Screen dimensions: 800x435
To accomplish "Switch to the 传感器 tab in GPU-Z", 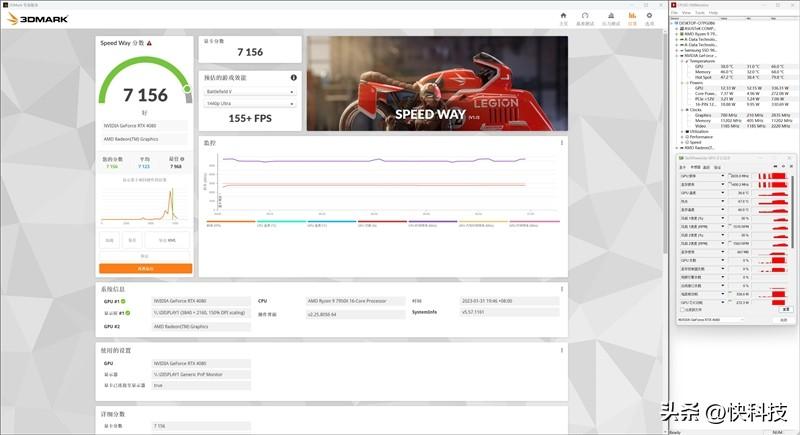I will 695,167.
